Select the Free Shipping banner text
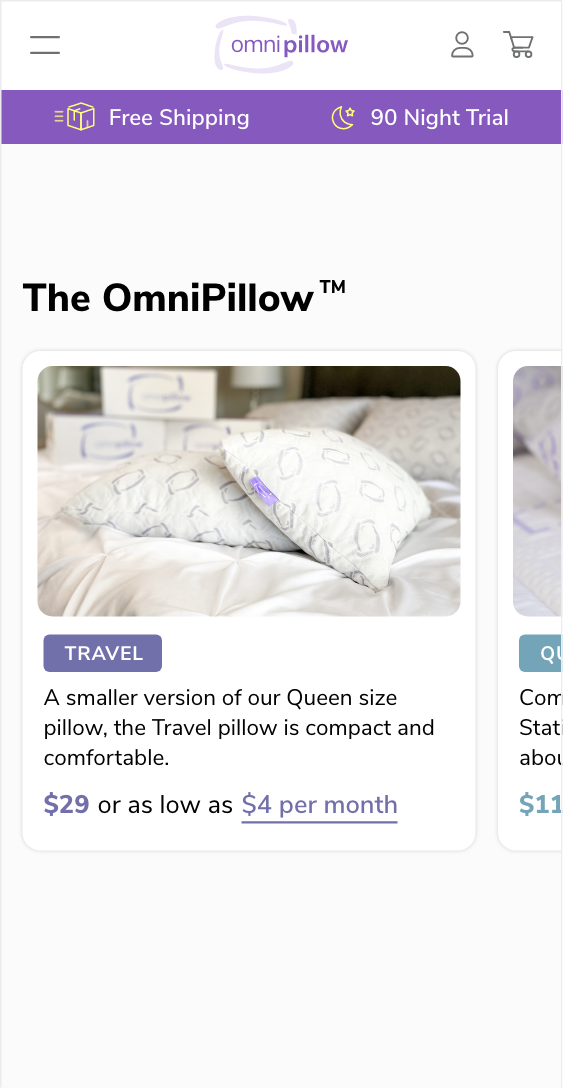Screen dimensions: 563x1088 pyautogui.click(x=179, y=117)
